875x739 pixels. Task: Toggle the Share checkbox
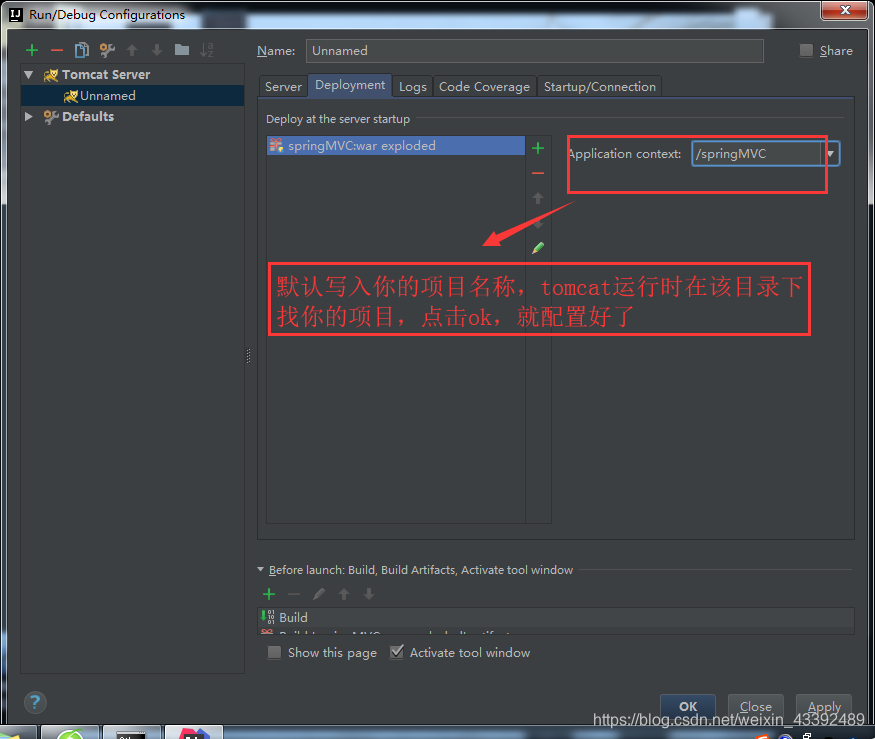pyautogui.click(x=806, y=50)
